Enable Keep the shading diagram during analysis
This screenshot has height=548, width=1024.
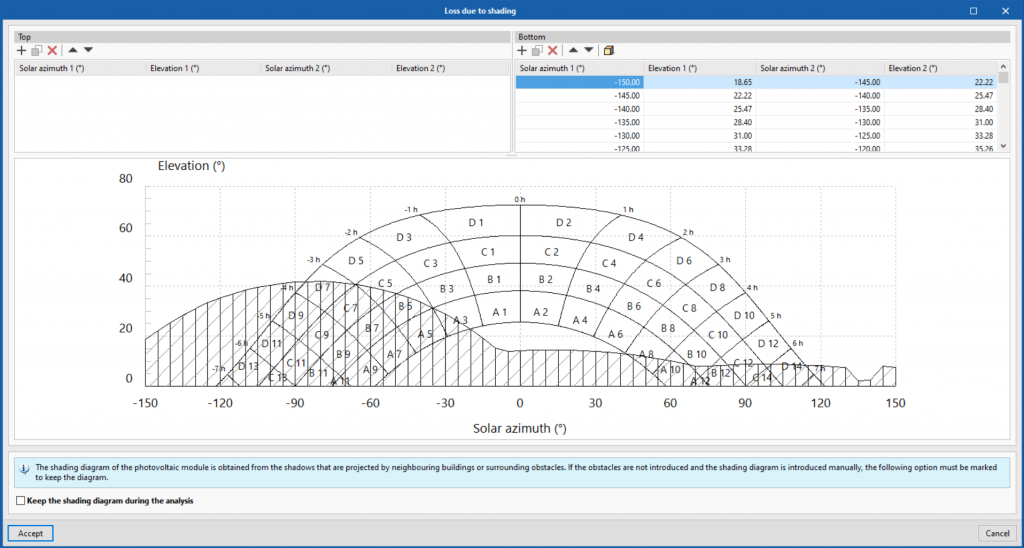coord(22,500)
